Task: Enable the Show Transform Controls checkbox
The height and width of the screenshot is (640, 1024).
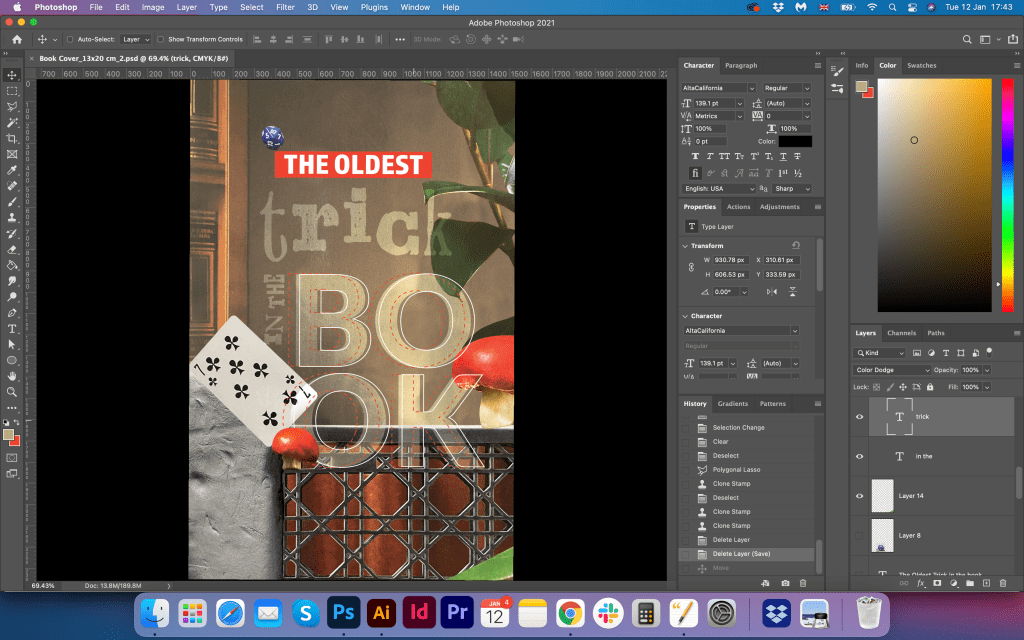Action: pos(161,39)
